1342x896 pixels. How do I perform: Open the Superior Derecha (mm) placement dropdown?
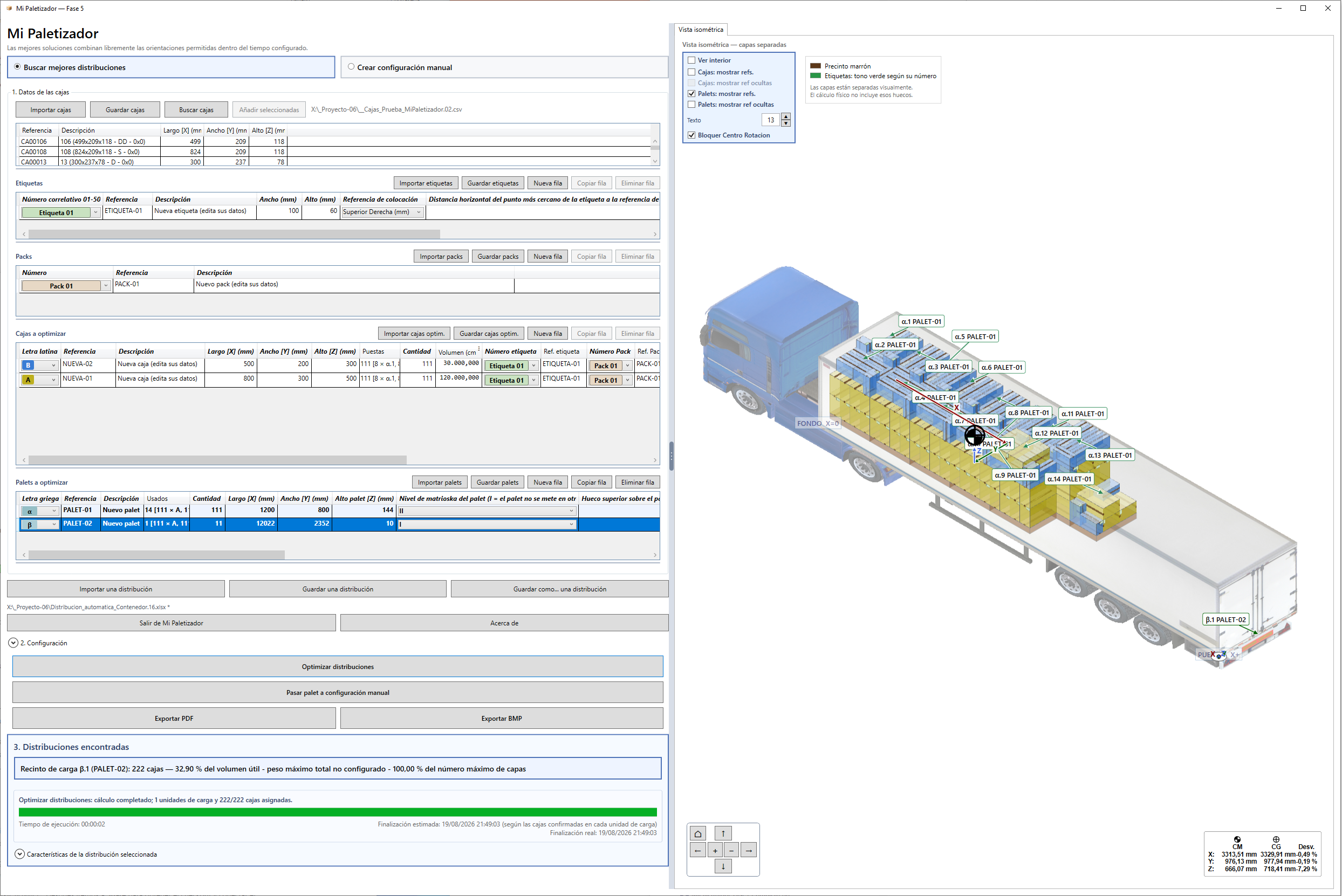point(419,212)
